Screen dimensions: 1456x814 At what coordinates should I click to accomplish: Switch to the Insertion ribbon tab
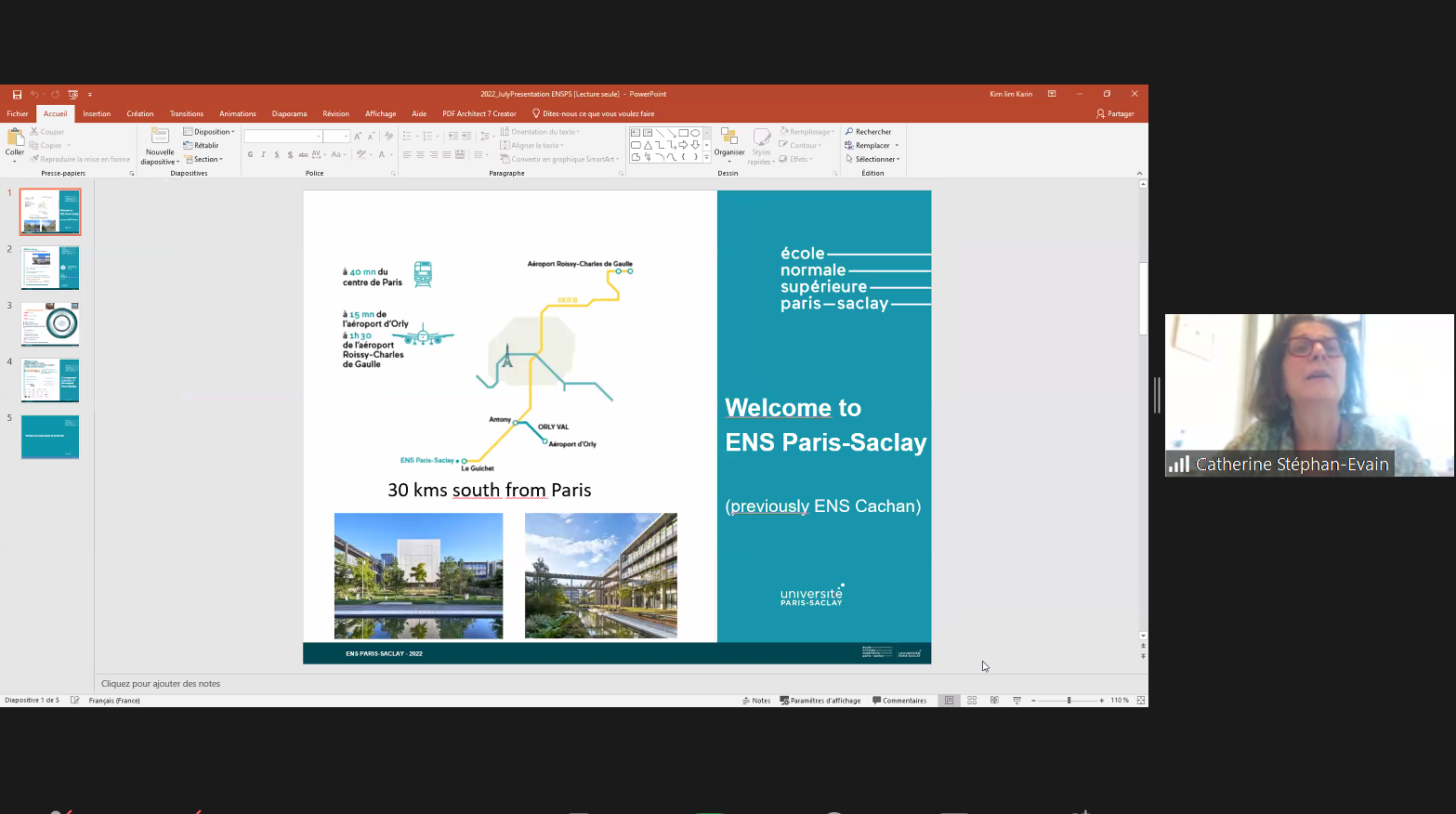pyautogui.click(x=97, y=113)
